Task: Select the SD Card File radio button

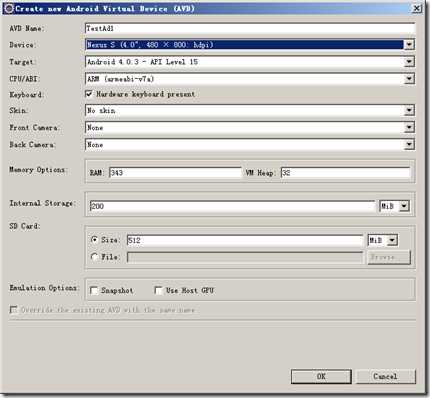Action: pos(95,257)
